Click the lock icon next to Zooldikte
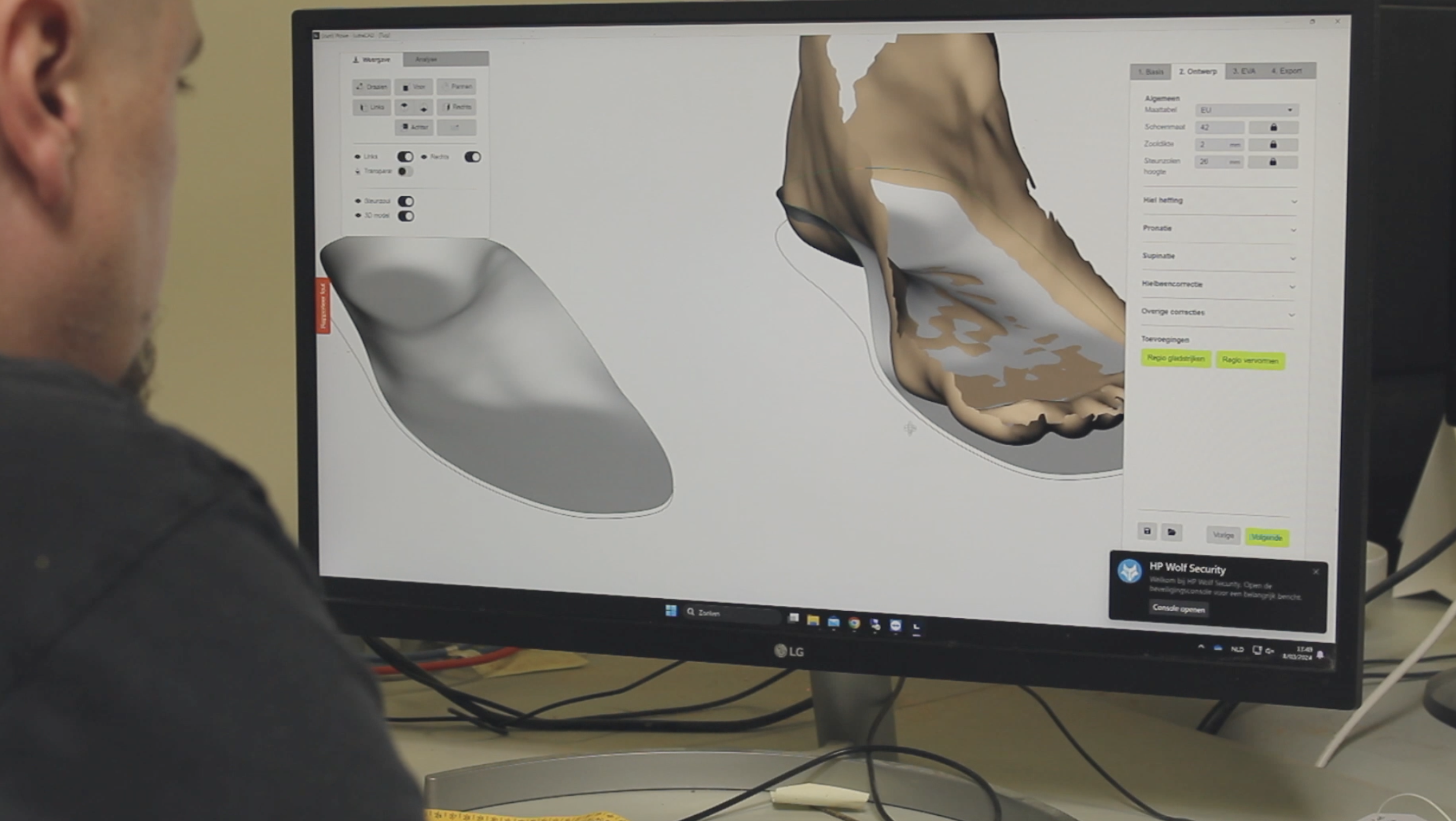1456x821 pixels. click(x=1273, y=145)
